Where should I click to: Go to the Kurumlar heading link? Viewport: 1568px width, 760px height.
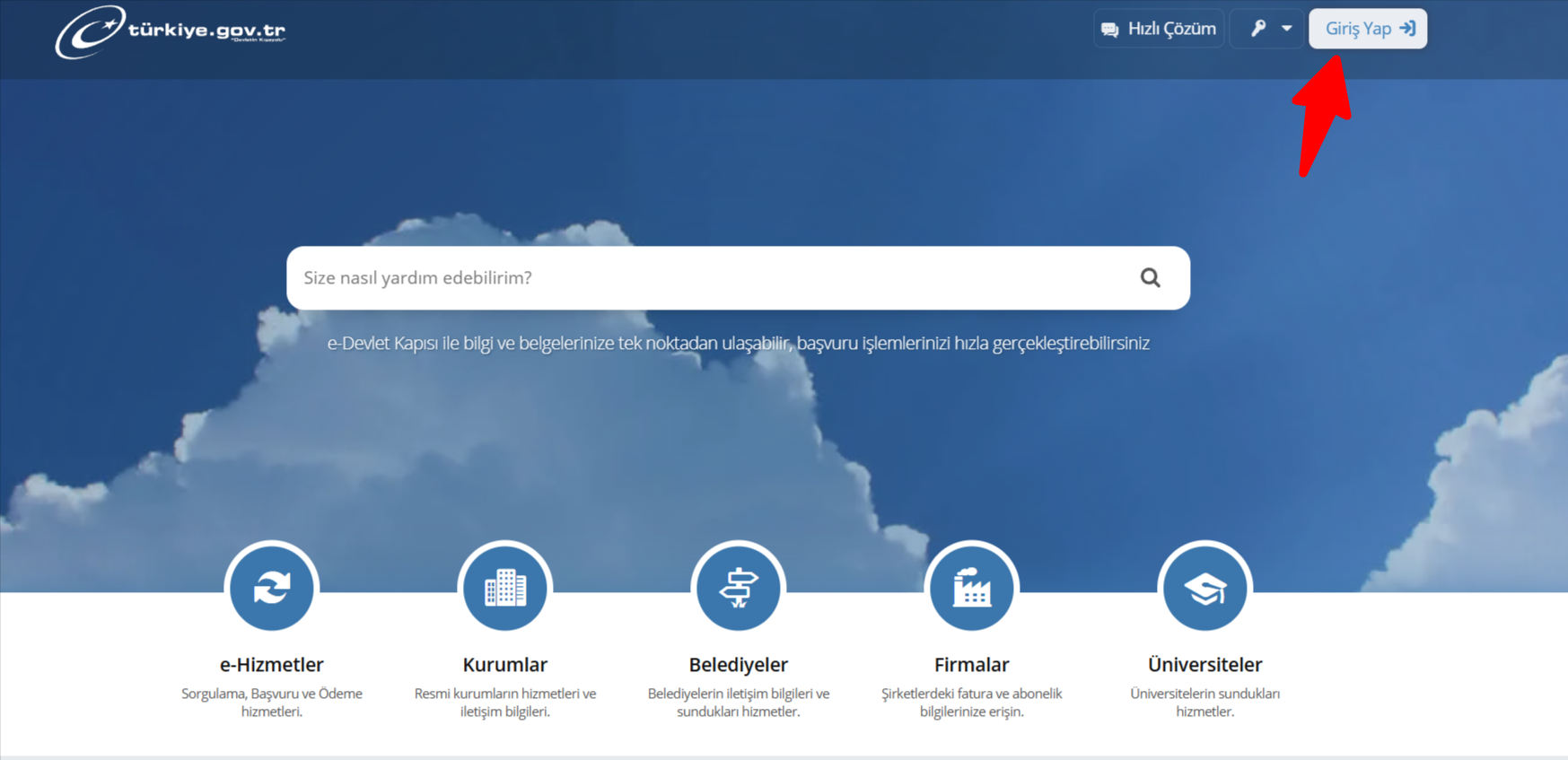(x=505, y=665)
